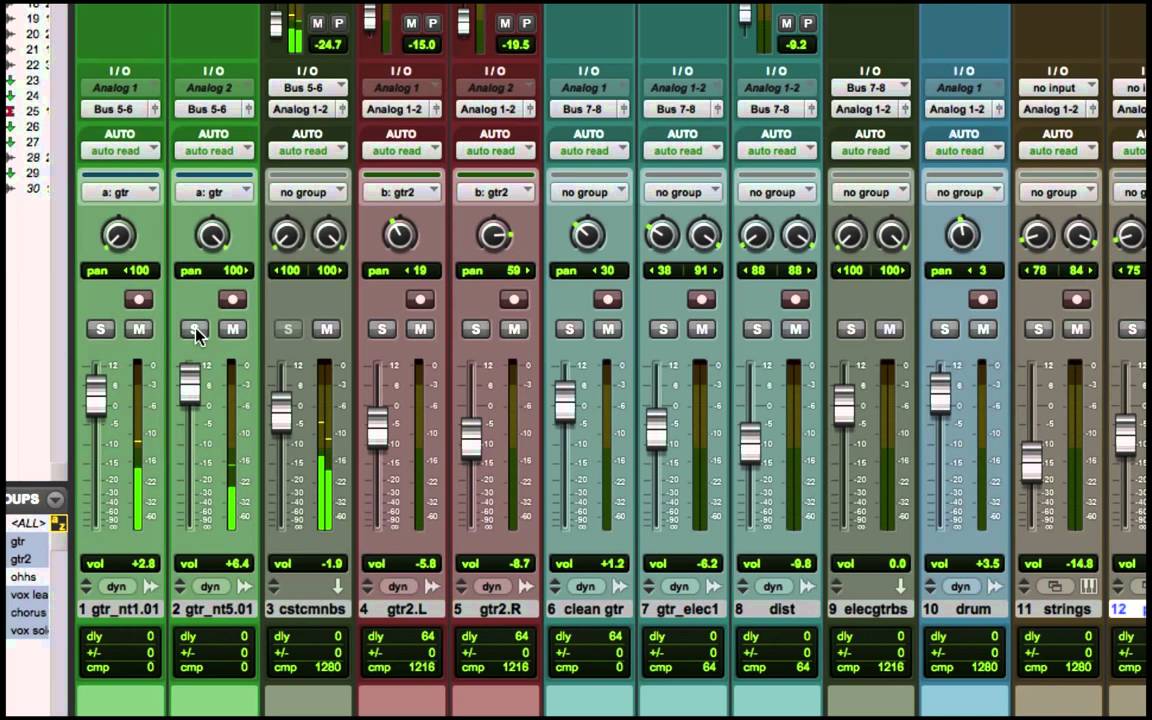
Task: Open auto read dropdown on drum track
Action: pyautogui.click(x=964, y=151)
